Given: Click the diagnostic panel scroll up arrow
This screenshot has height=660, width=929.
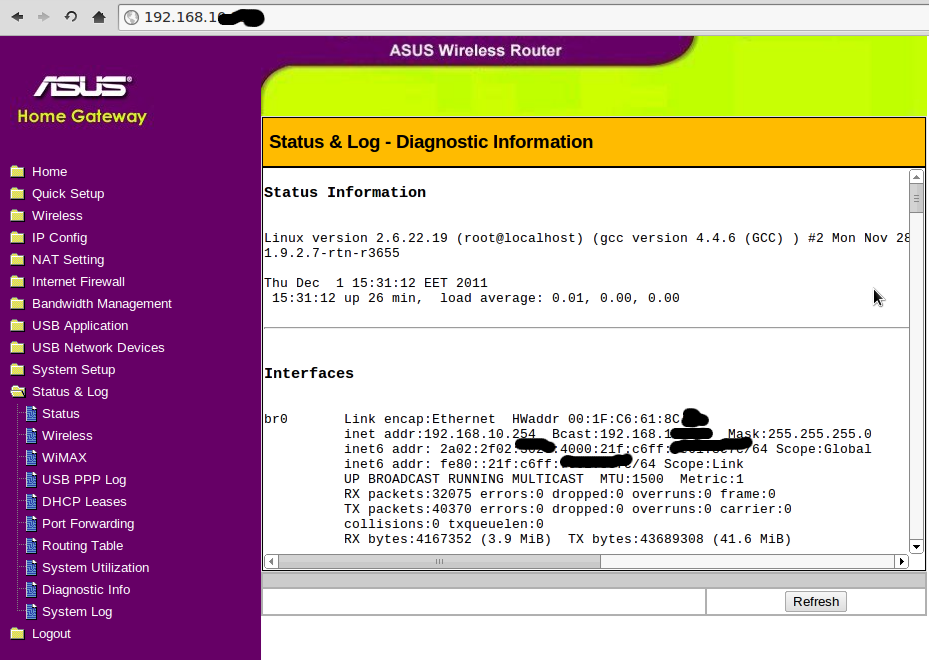Looking at the screenshot, I should 916,177.
